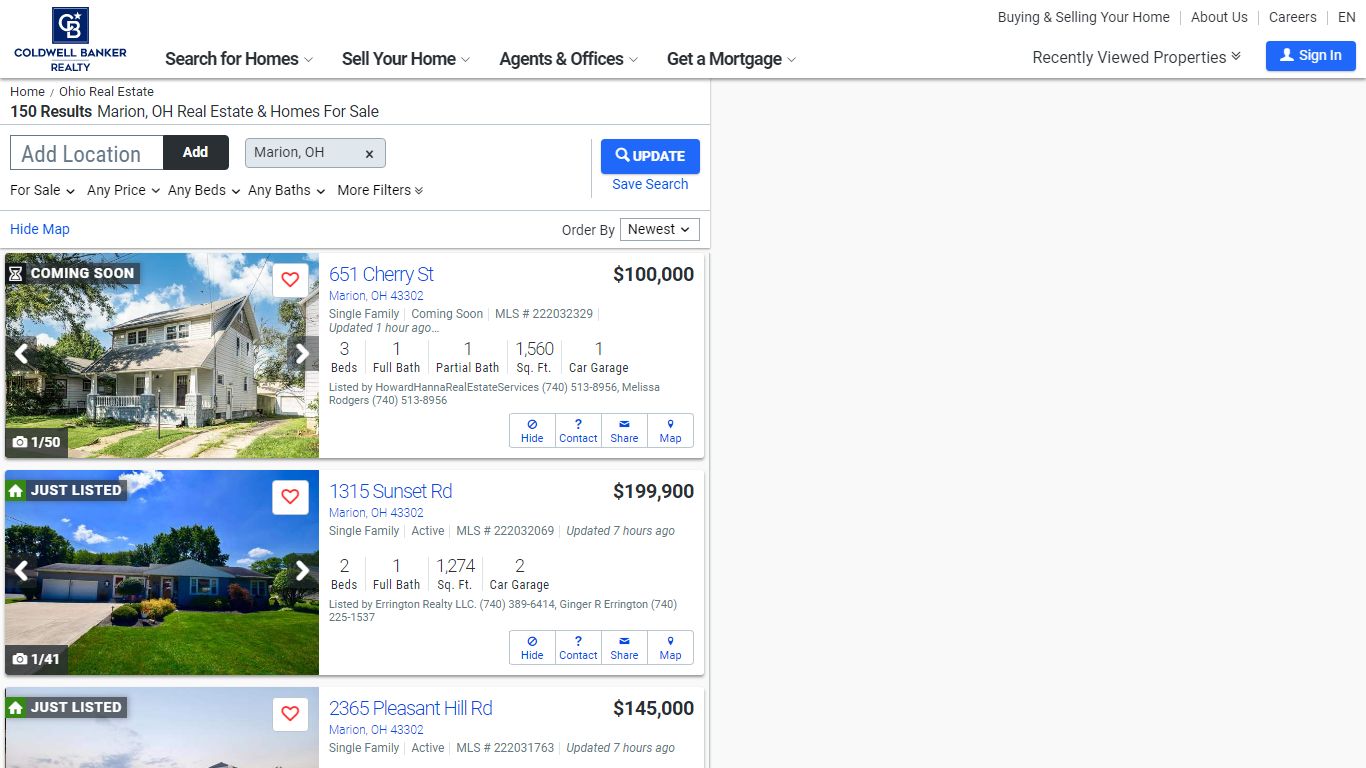Open the Any Baths filter dropdown
This screenshot has width=1366, height=768.
coord(286,190)
